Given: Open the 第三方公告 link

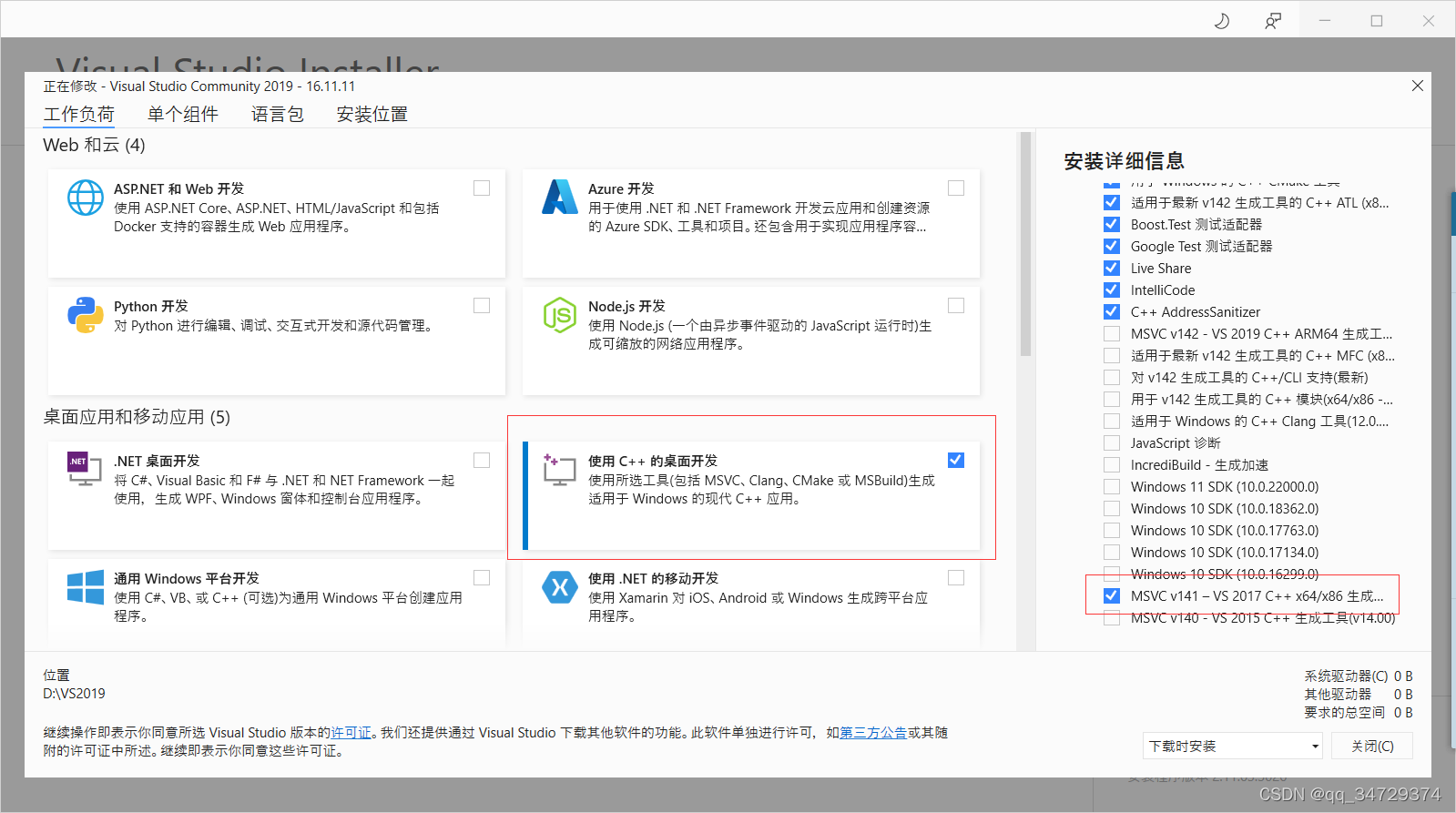Looking at the screenshot, I should tap(873, 733).
